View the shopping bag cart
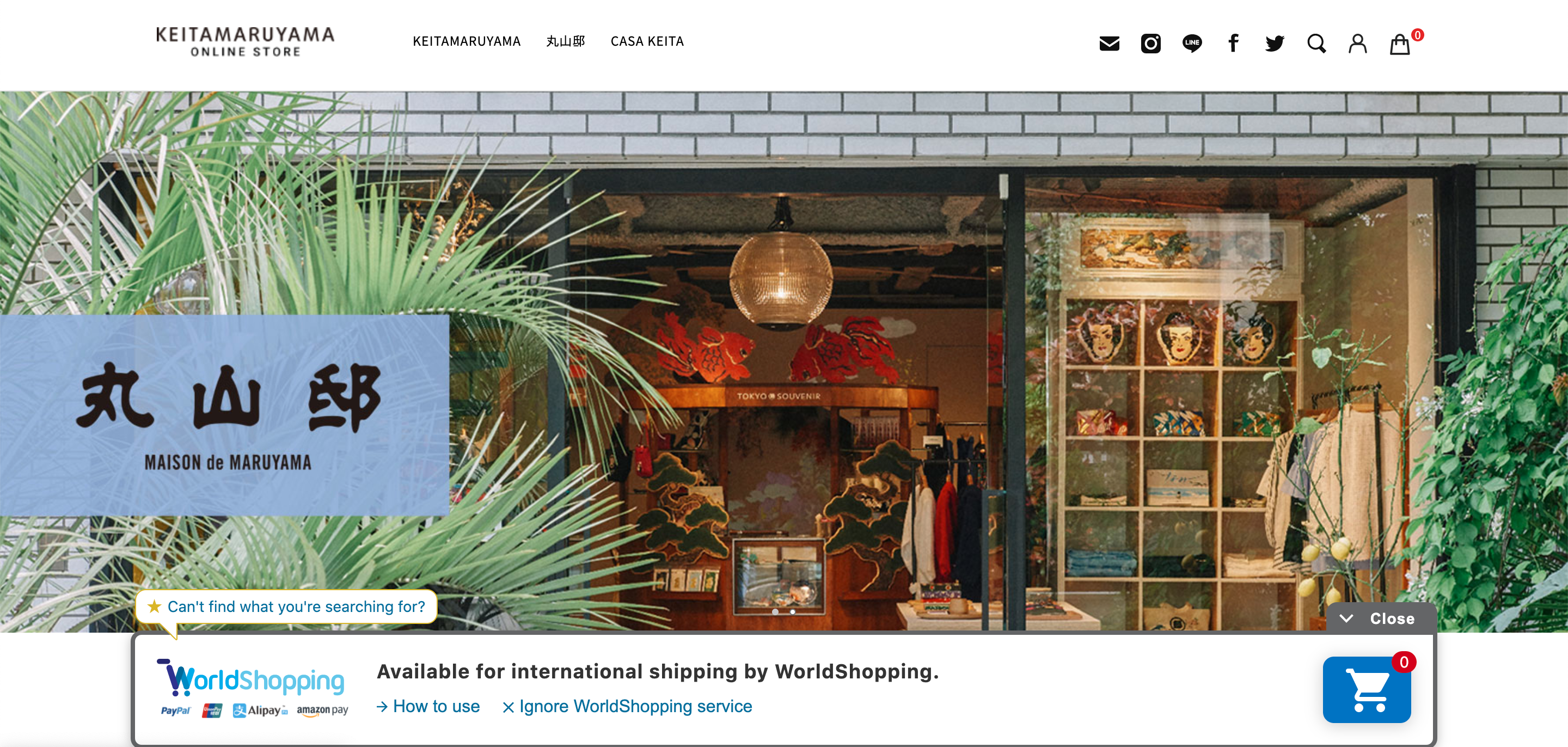Screen dimensions: 1568x747 (x=1400, y=44)
